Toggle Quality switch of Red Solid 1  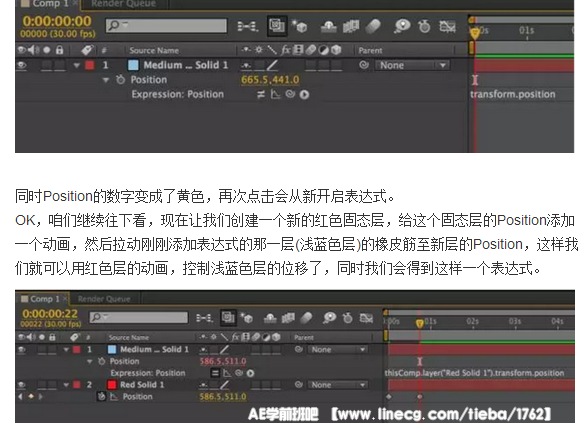point(225,384)
